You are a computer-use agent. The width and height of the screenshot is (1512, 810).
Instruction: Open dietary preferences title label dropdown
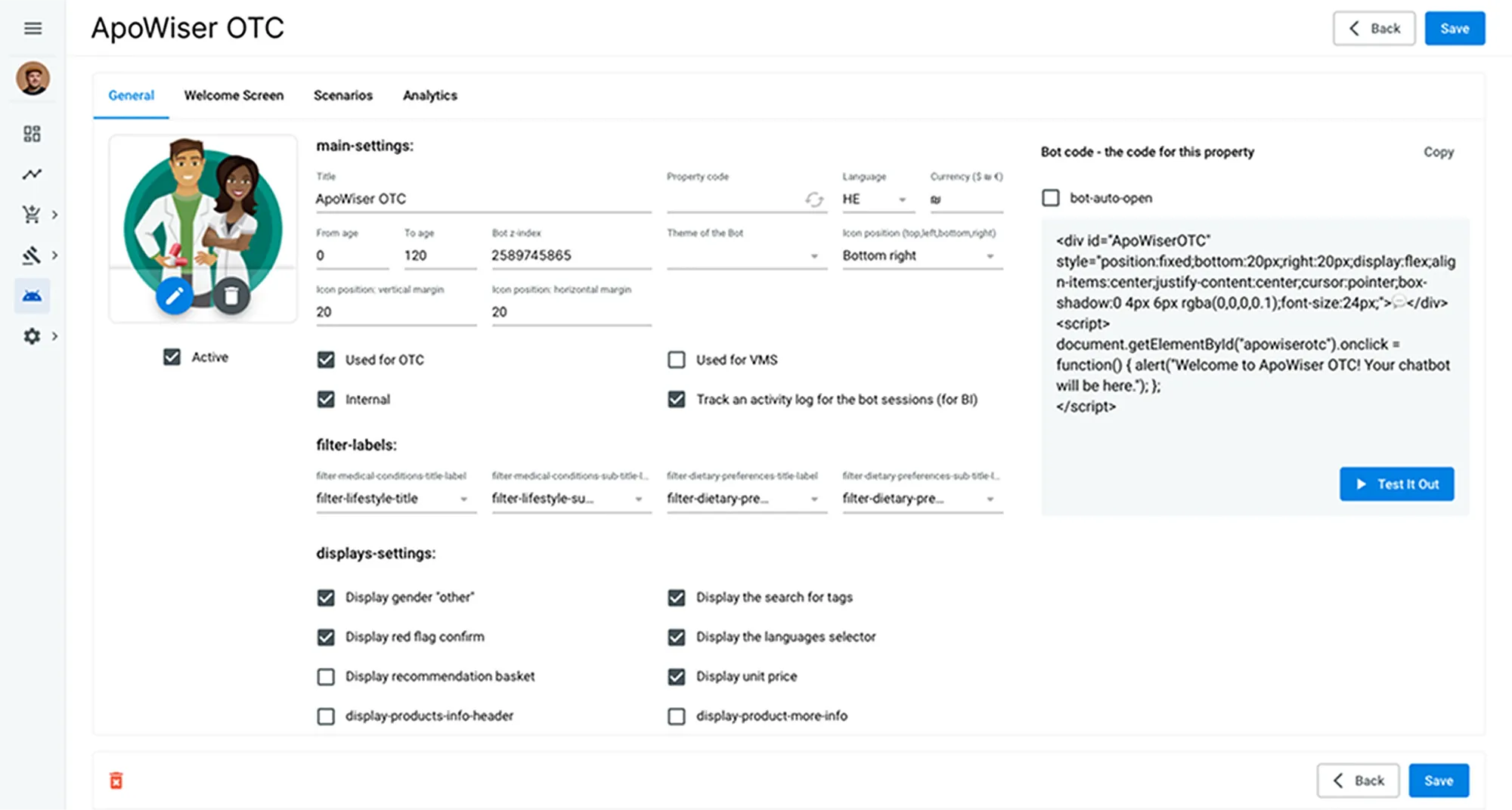pyautogui.click(x=747, y=499)
